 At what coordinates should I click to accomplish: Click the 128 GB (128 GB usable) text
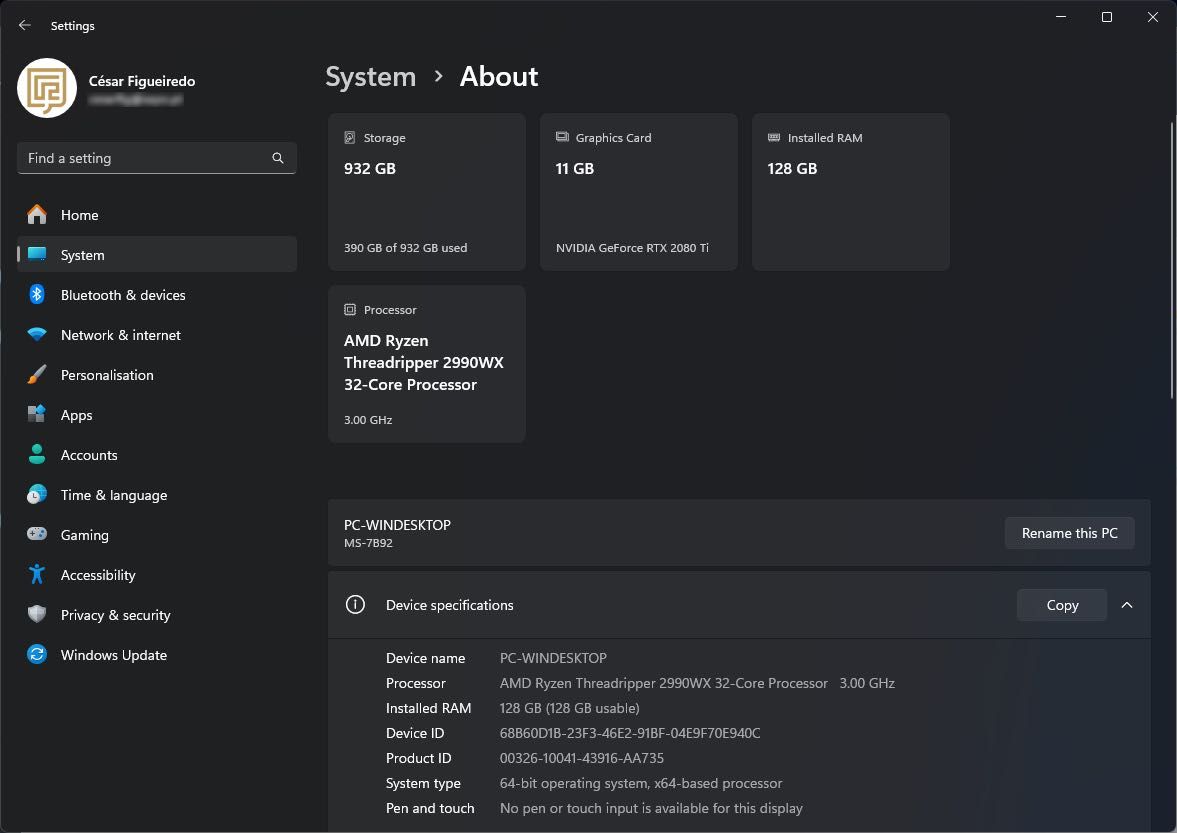(570, 708)
